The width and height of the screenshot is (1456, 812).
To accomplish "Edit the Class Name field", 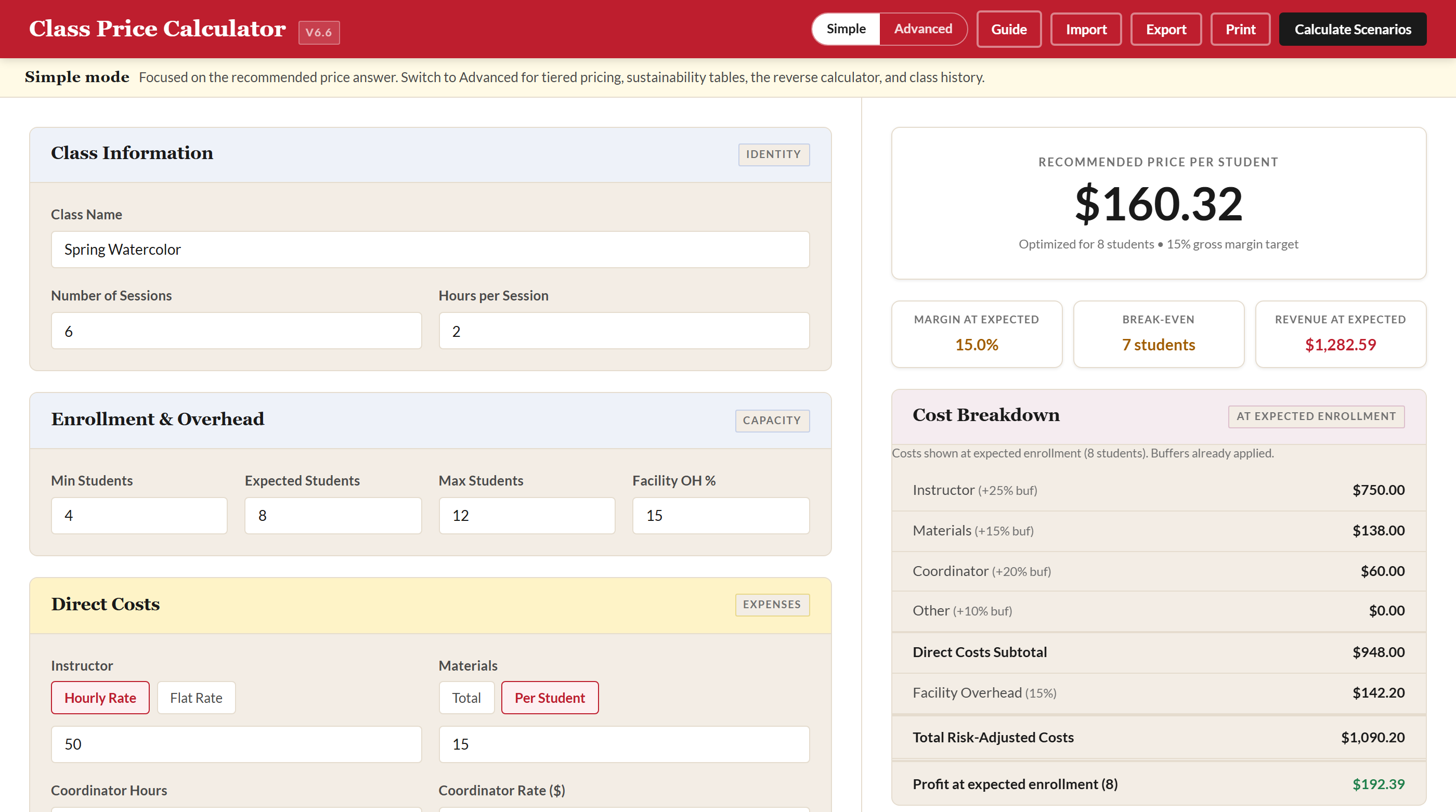I will [430, 249].
